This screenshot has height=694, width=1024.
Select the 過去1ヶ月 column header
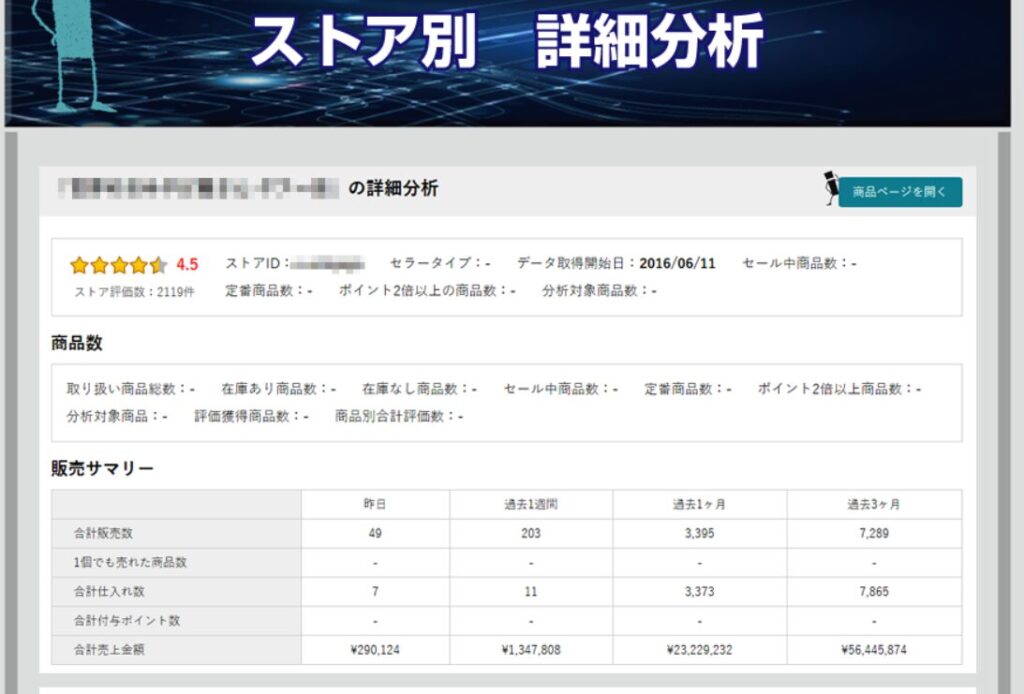(699, 504)
